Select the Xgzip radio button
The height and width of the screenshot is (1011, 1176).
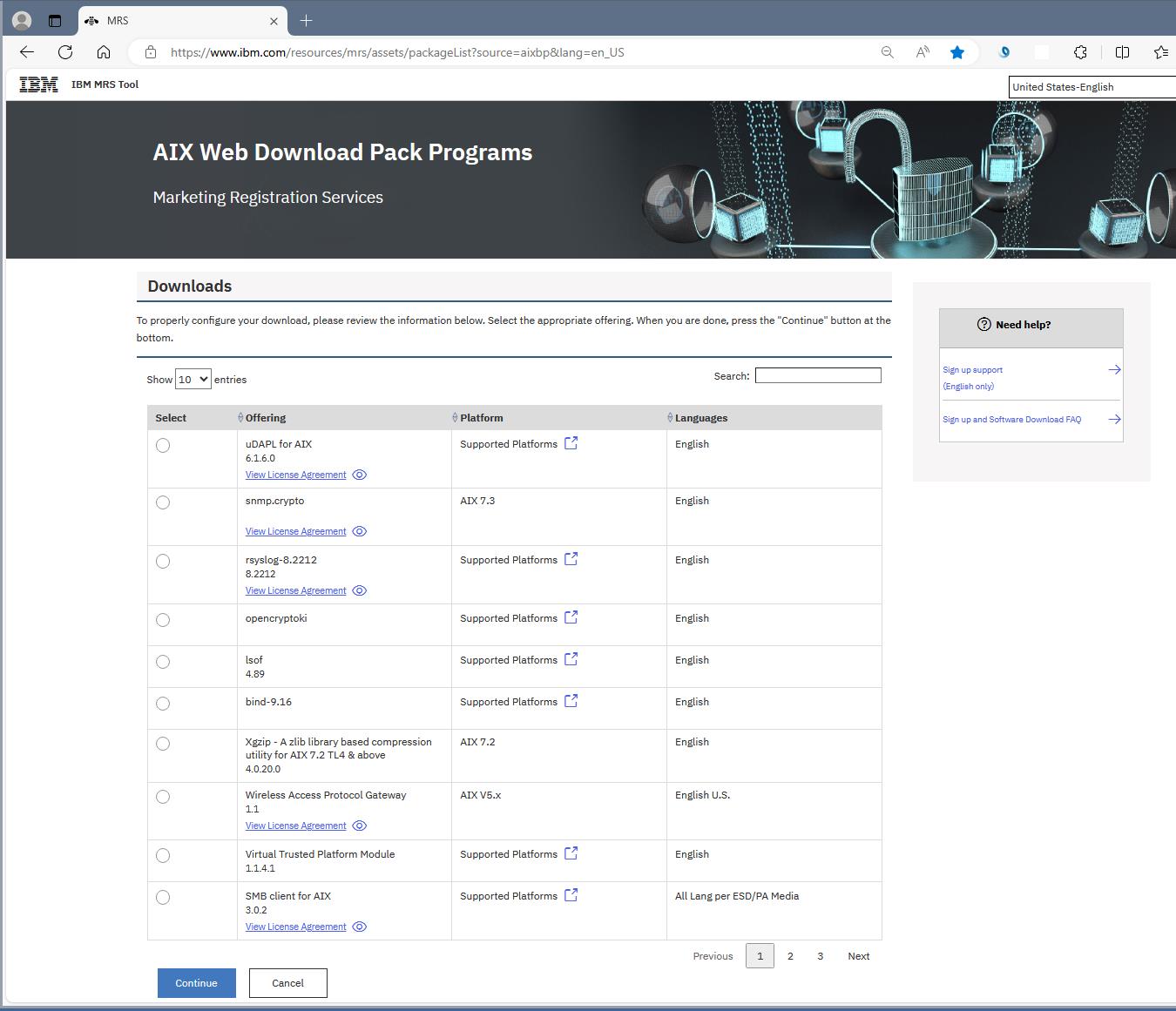click(163, 744)
